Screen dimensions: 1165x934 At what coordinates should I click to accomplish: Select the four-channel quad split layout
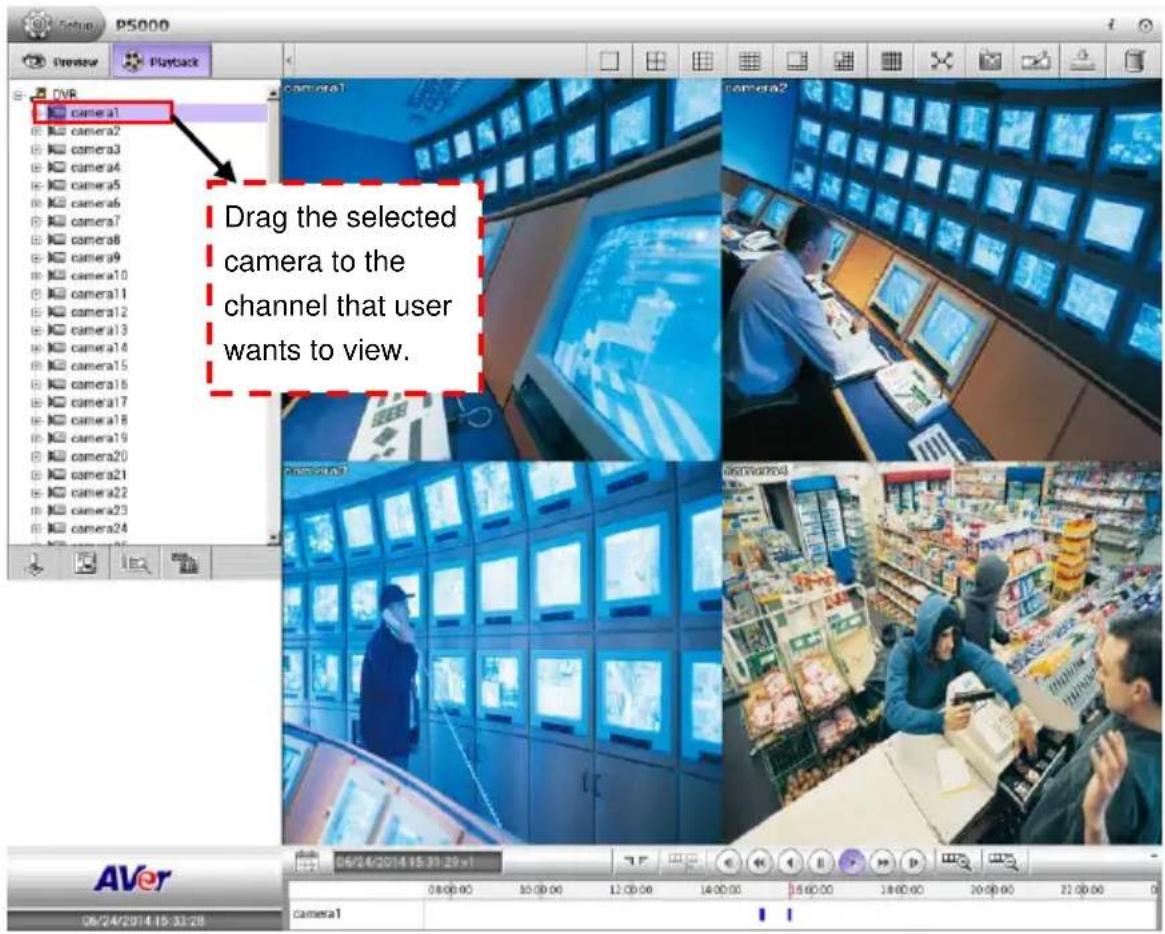(655, 61)
